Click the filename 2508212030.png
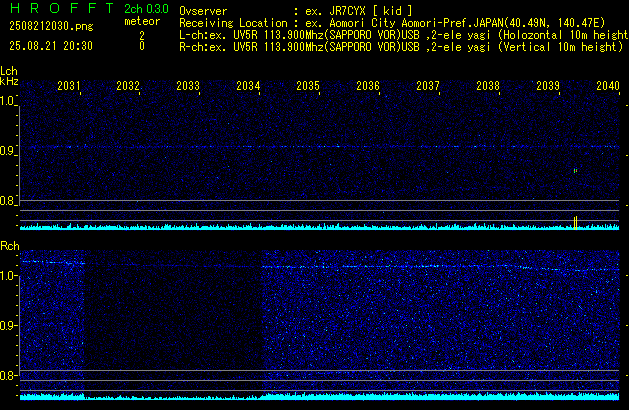This screenshot has width=629, height=410. [x=51, y=26]
